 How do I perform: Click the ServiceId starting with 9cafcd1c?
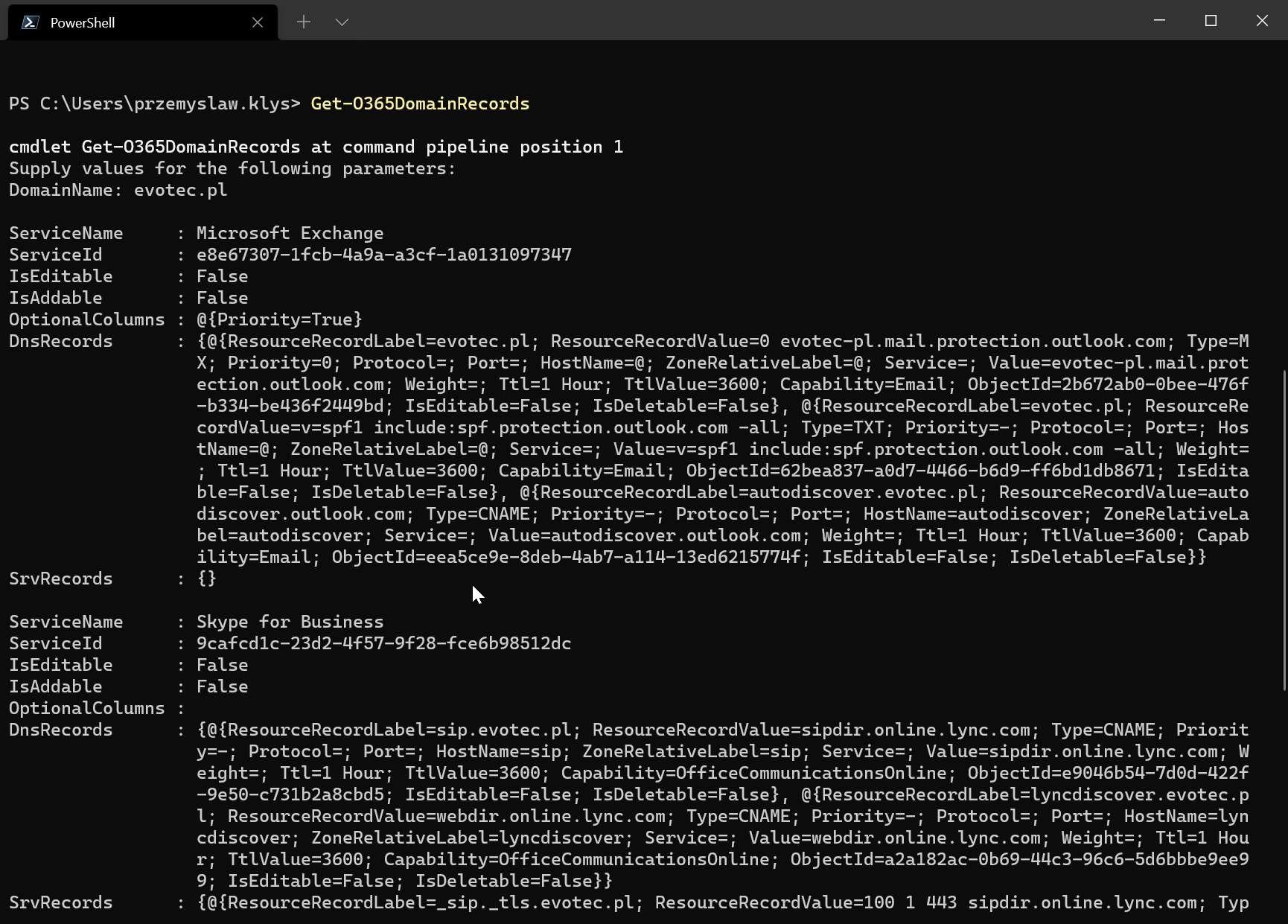pos(383,643)
